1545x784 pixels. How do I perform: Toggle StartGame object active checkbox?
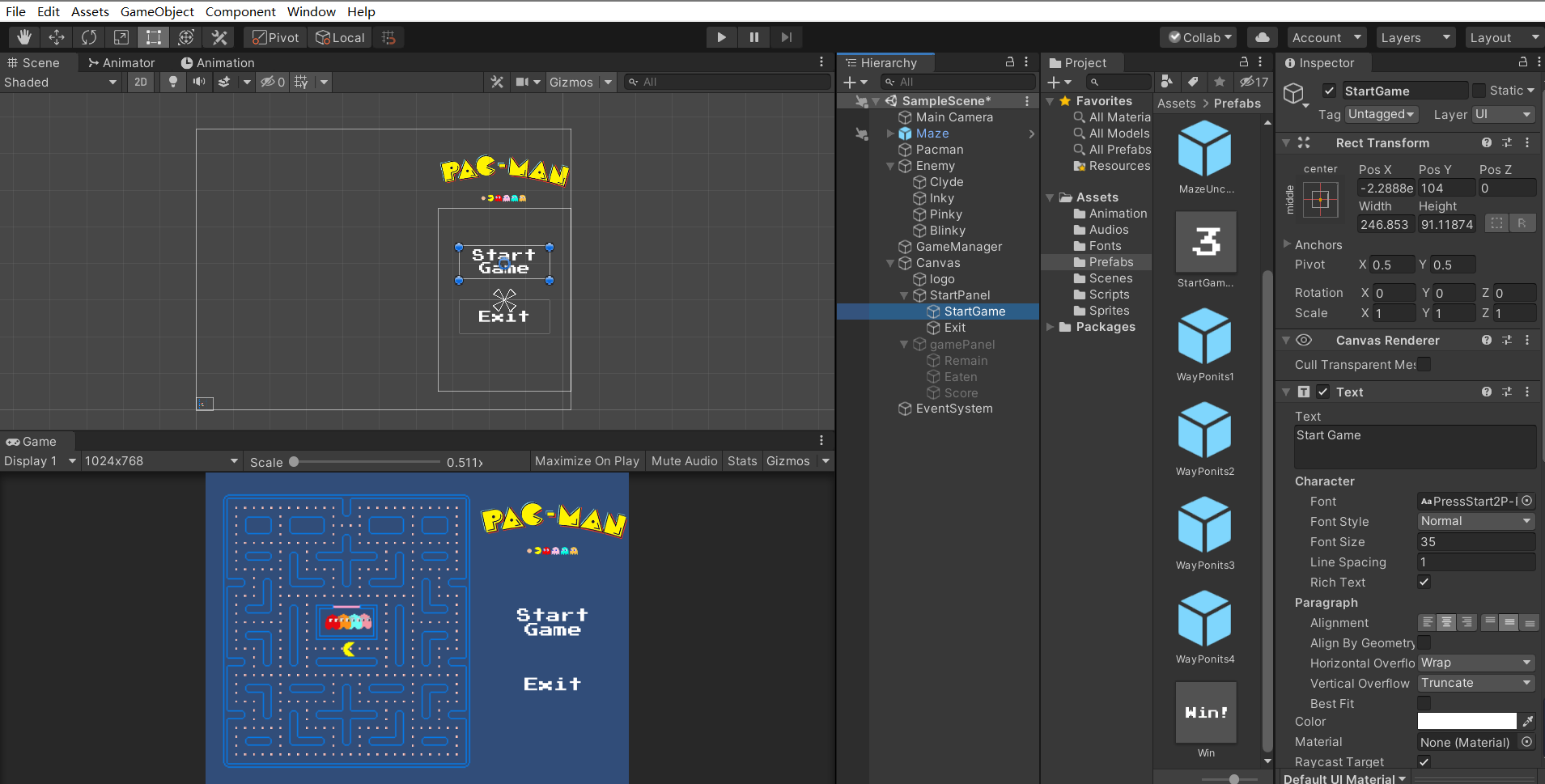coord(1329,91)
